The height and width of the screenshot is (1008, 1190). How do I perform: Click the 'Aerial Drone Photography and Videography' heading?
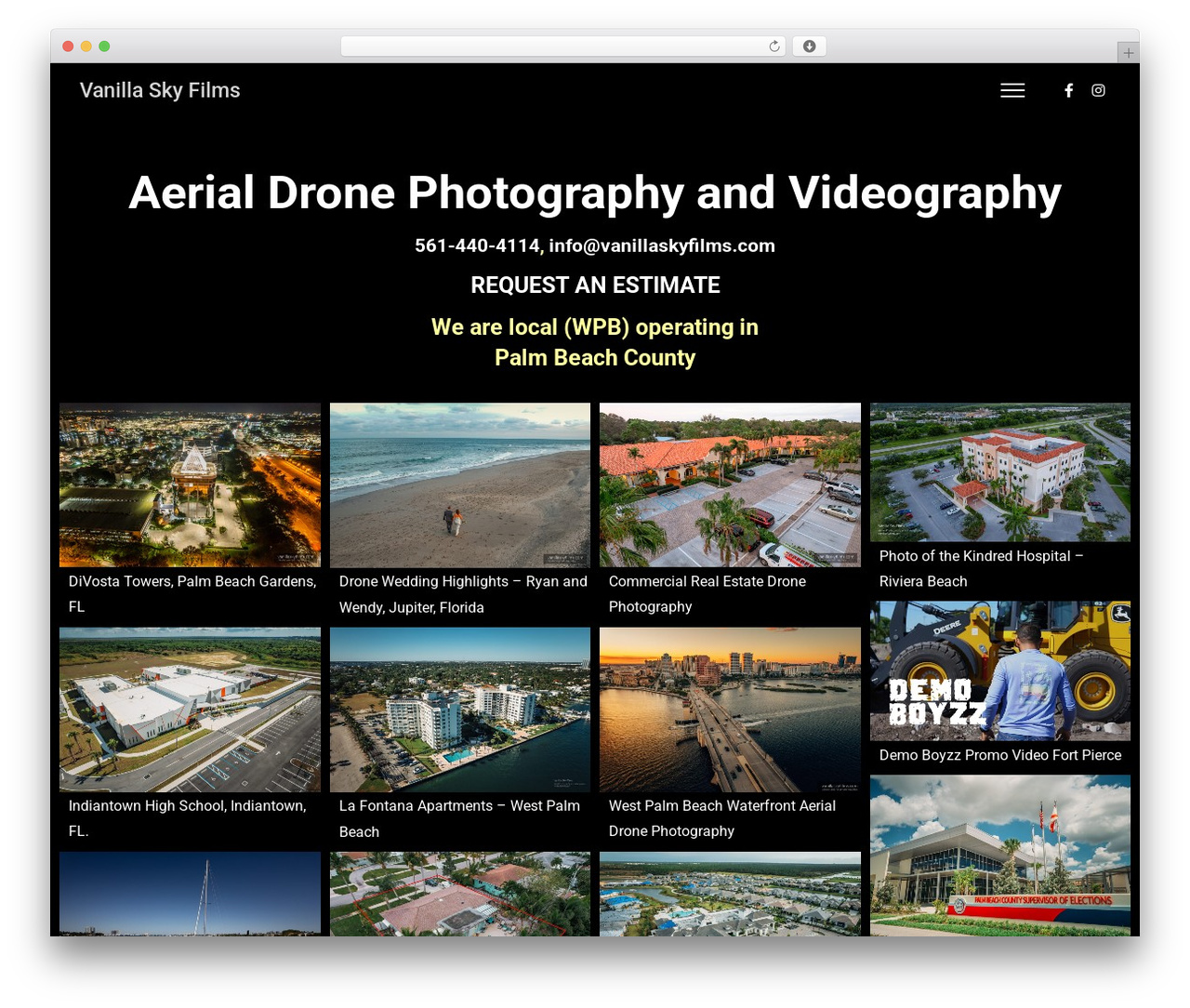pos(595,192)
